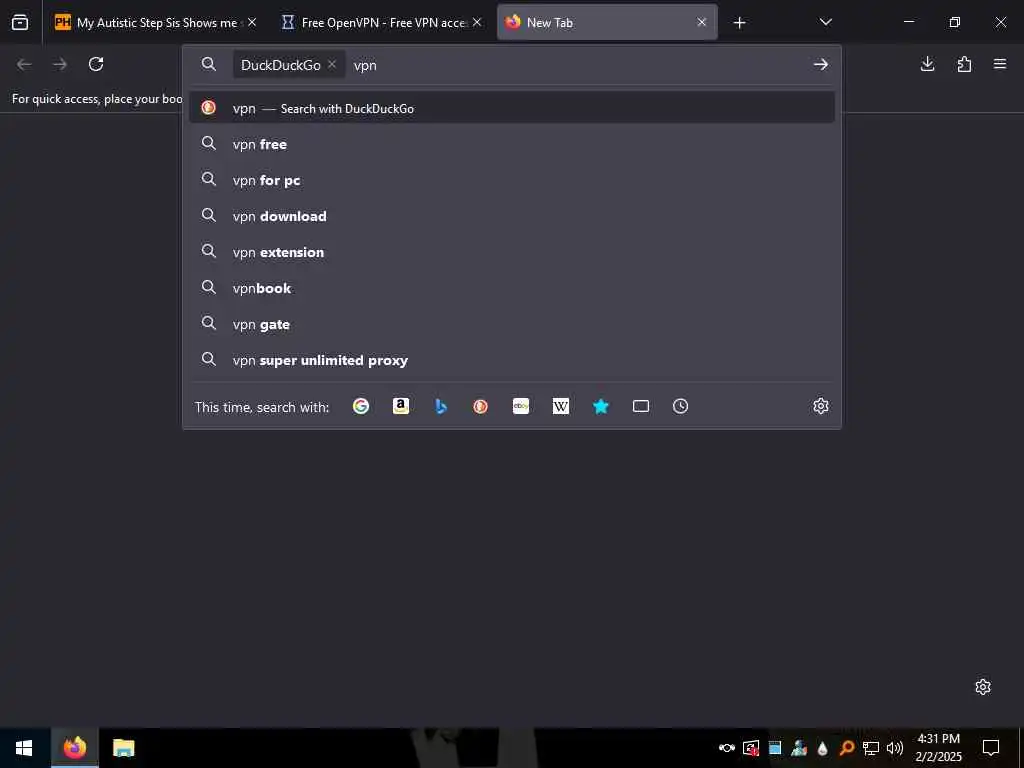Image resolution: width=1024 pixels, height=768 pixels.
Task: Search this time with Bing icon
Action: (441, 406)
